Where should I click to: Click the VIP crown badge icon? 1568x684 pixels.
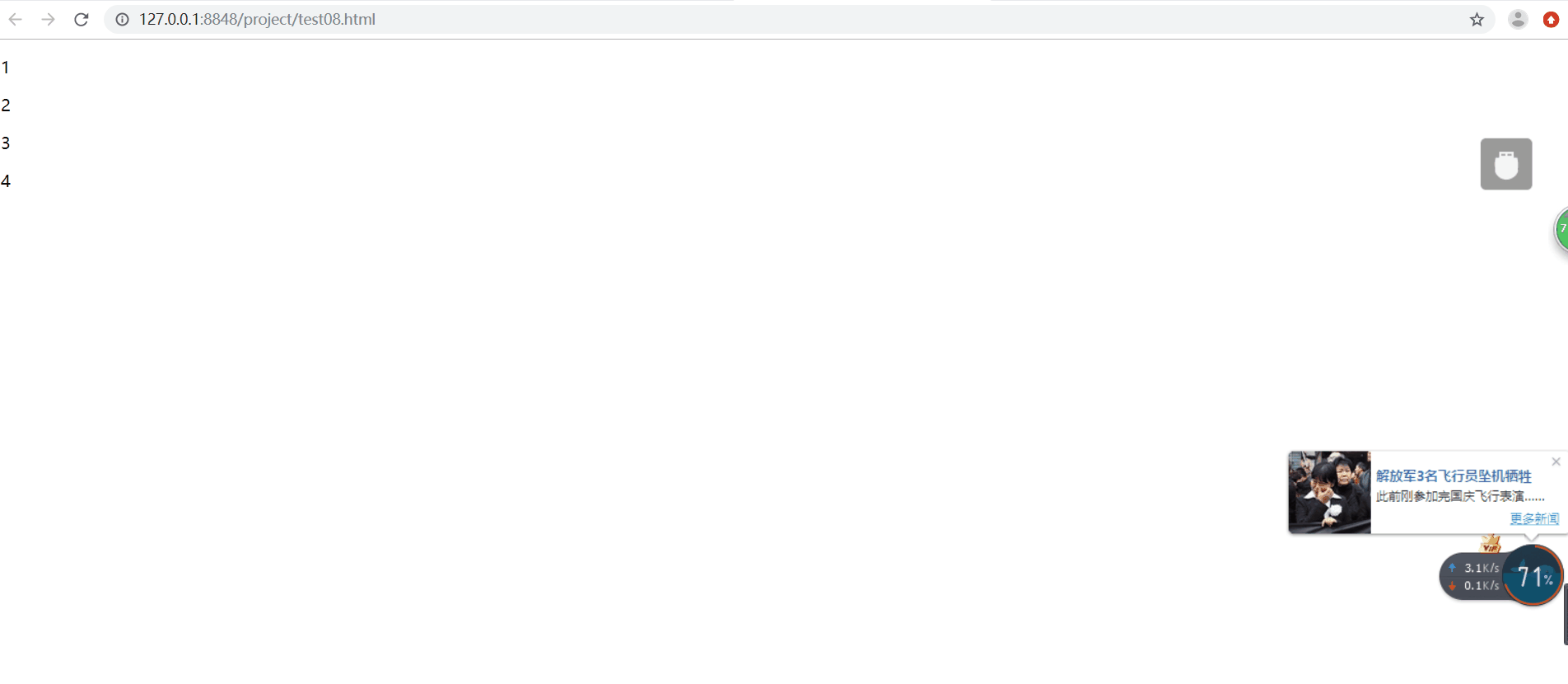pos(1491,544)
